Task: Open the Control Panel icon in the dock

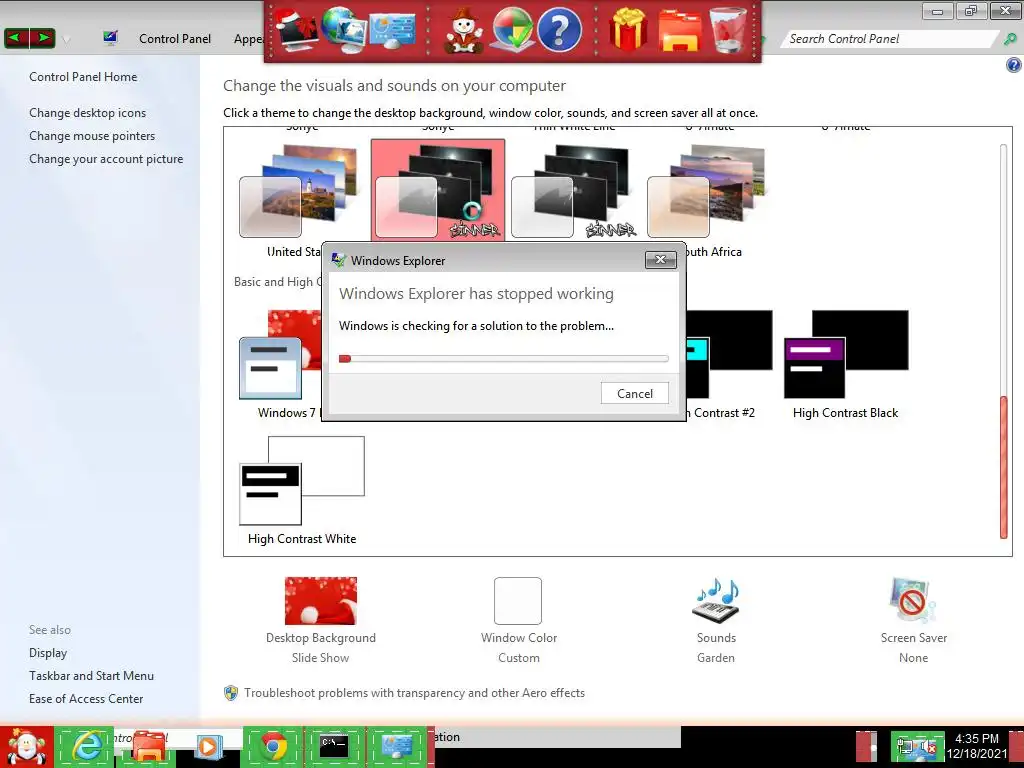Action: point(392,31)
